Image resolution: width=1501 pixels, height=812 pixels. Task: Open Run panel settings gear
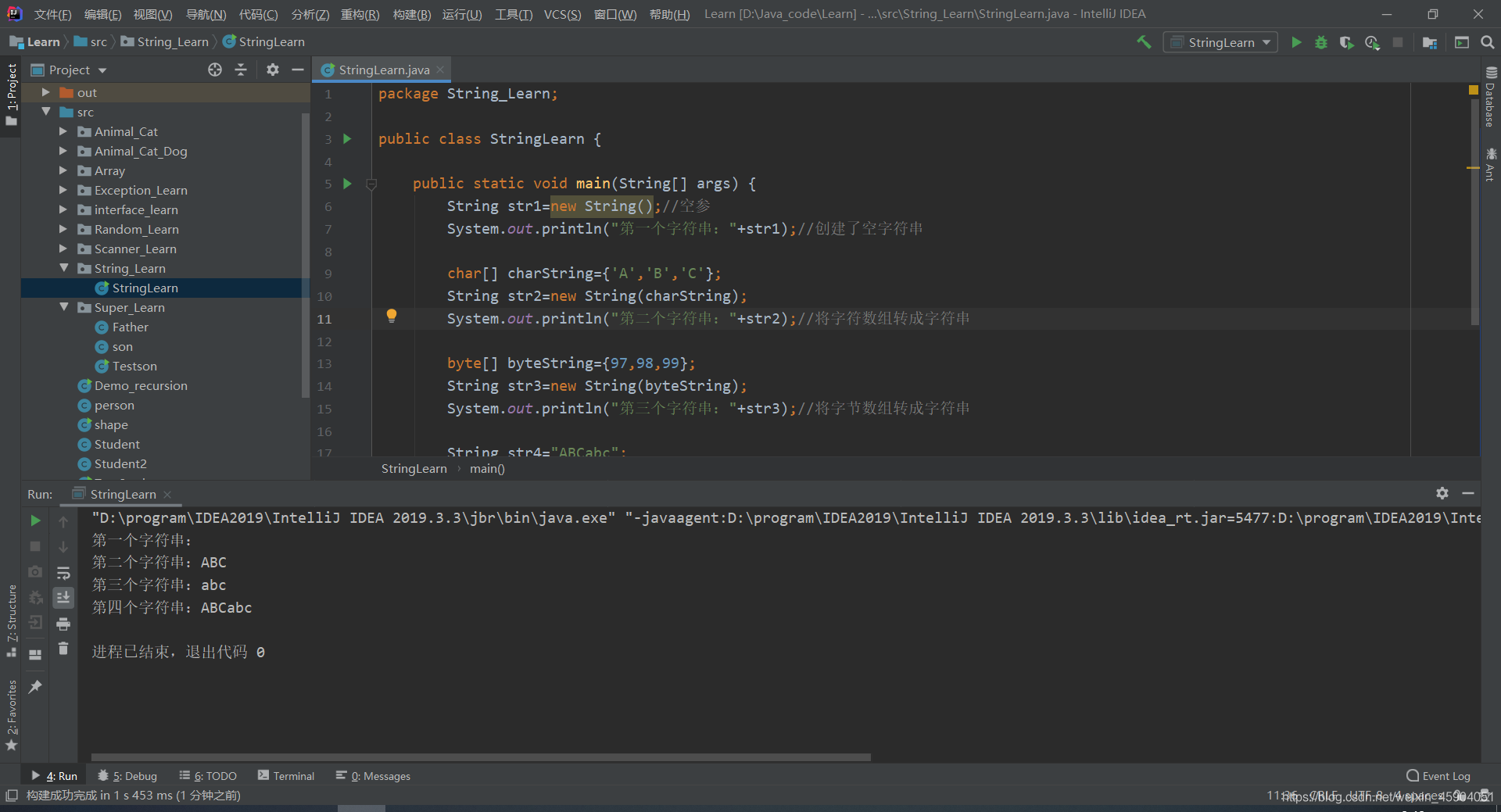(1442, 493)
